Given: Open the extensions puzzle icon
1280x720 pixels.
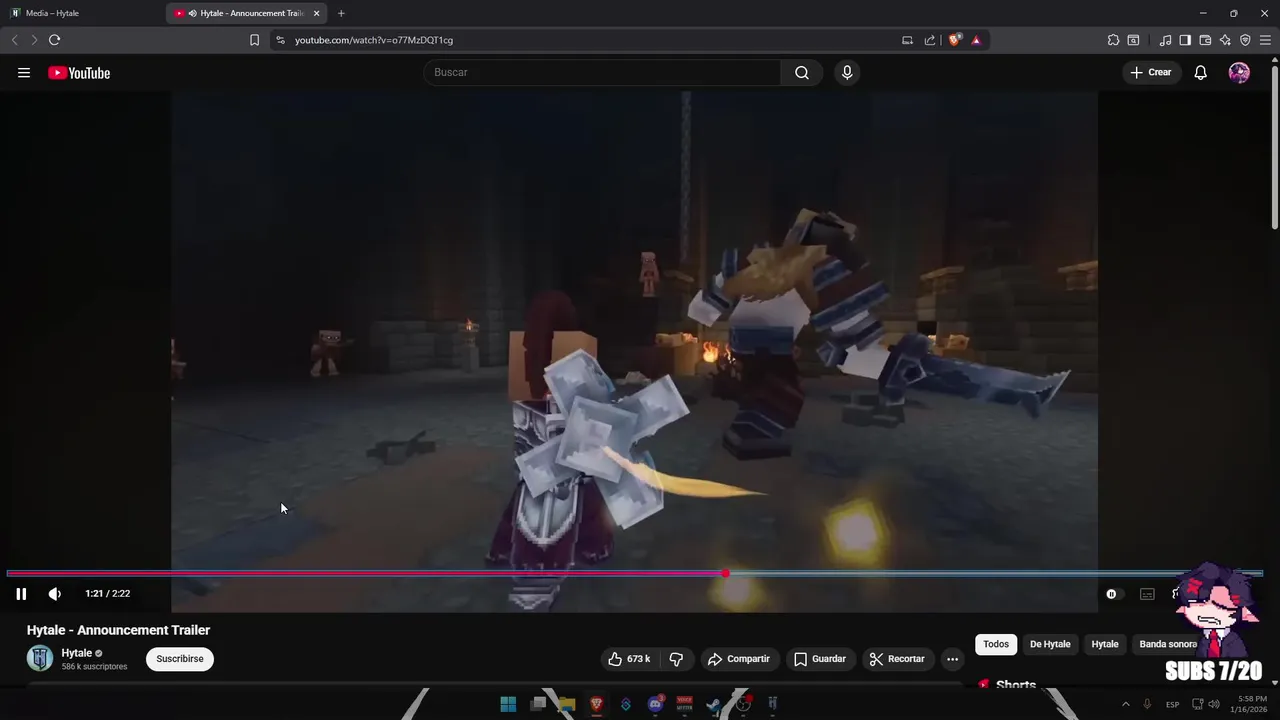Looking at the screenshot, I should point(1113,40).
